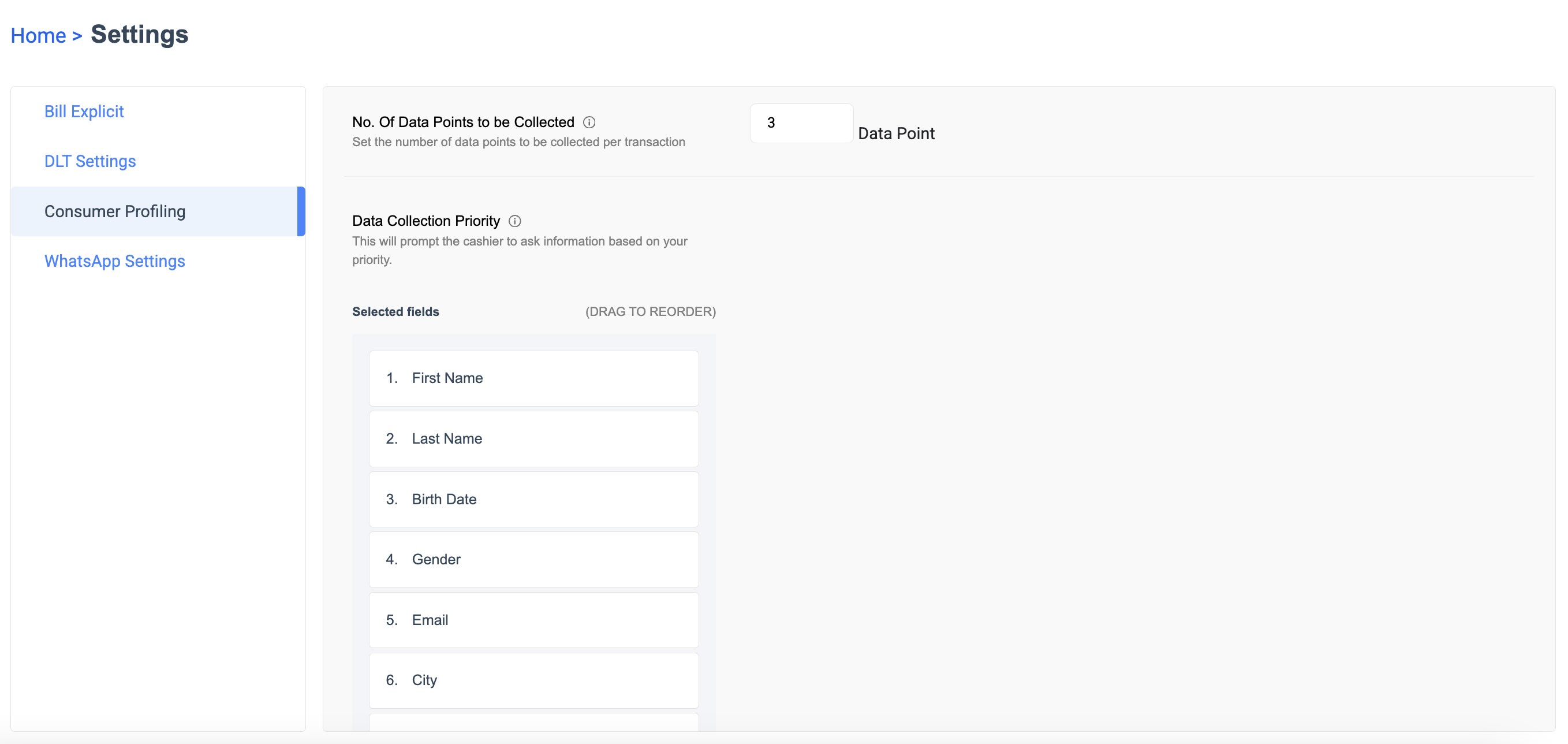Click the "Data Point" label next to the input
Viewport: 1568px width, 744px height.
click(x=895, y=133)
